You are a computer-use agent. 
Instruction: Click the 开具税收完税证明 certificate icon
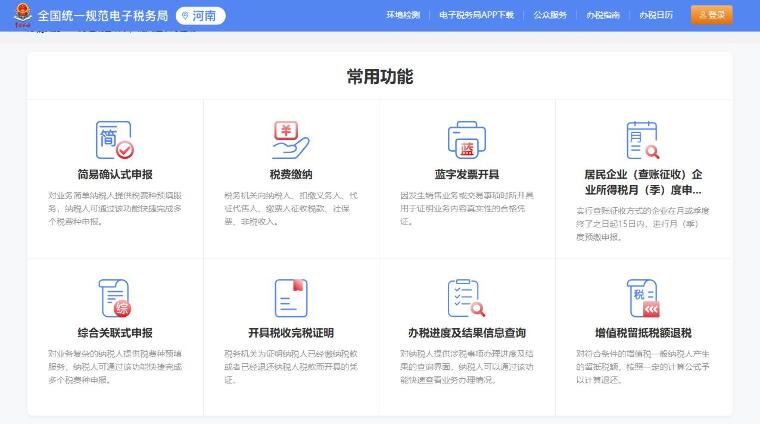coord(290,298)
